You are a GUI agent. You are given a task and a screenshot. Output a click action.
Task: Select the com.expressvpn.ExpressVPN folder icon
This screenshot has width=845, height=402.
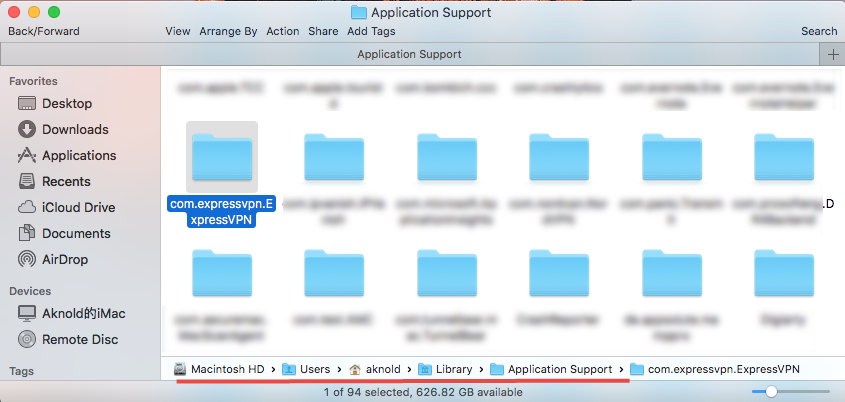[x=222, y=157]
